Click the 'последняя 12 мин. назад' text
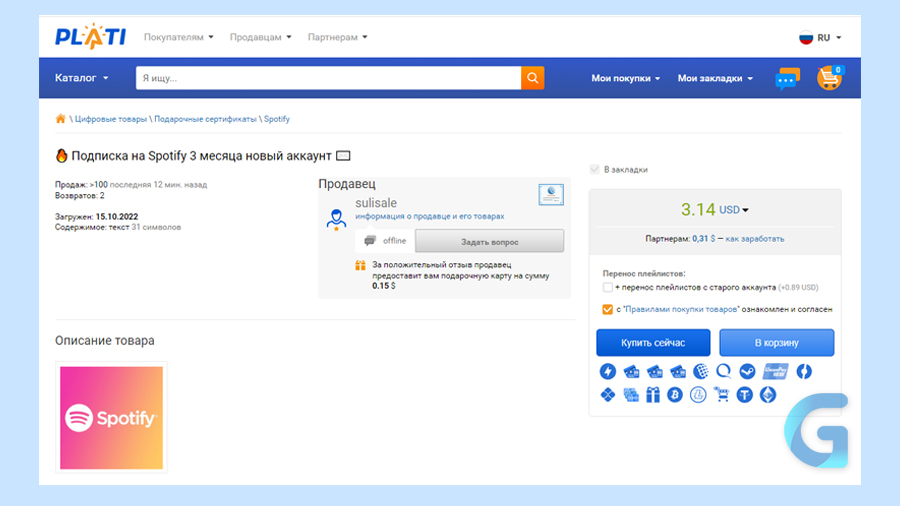 (x=158, y=185)
